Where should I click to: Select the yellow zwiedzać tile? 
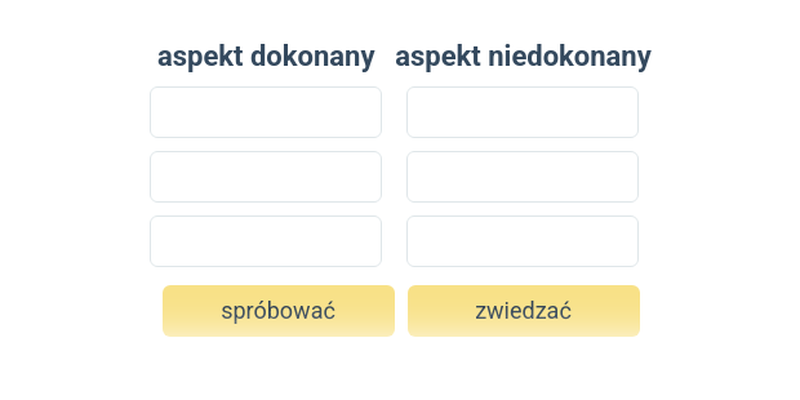[x=523, y=311]
